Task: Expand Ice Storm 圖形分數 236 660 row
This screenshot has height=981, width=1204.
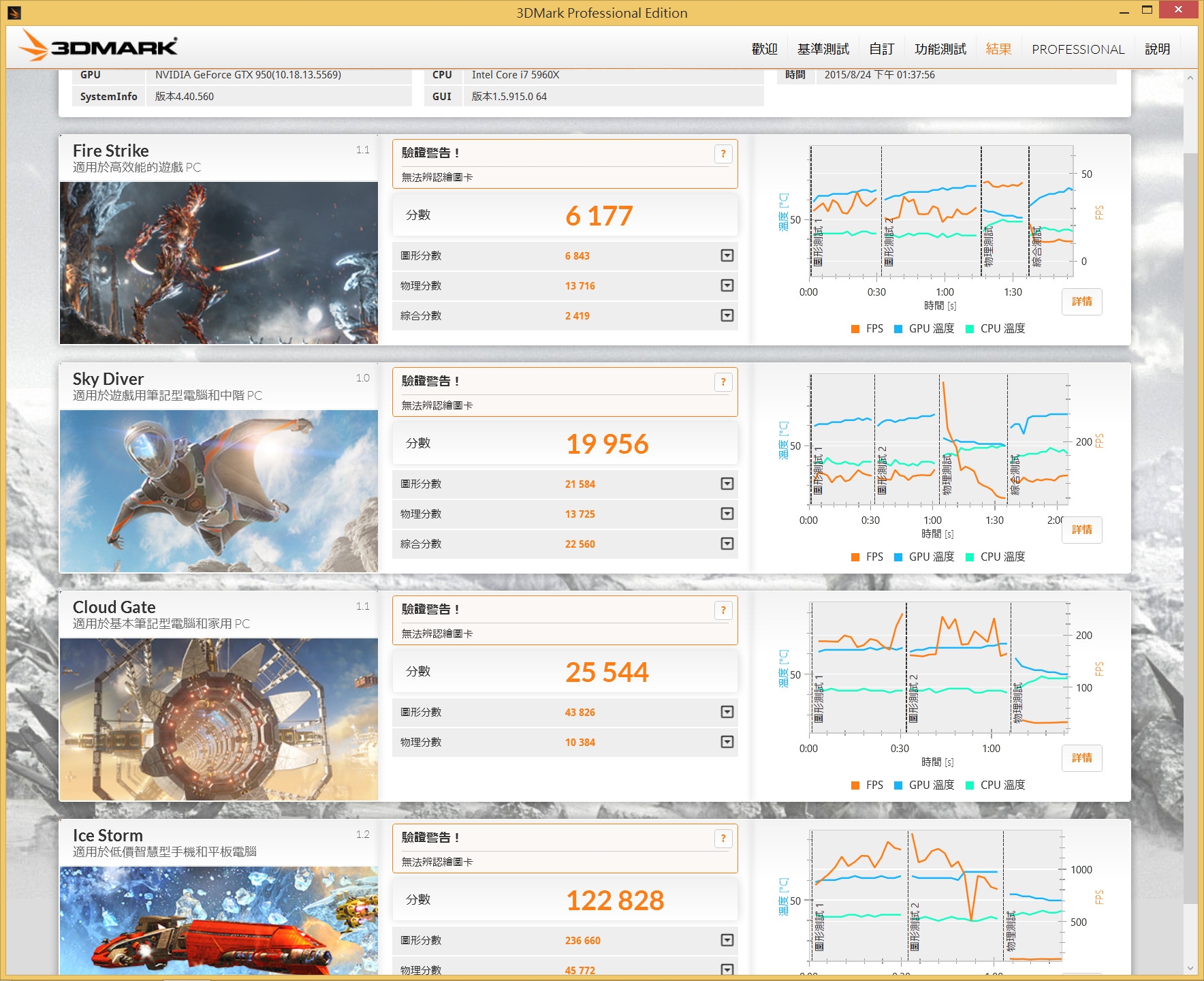Action: tap(727, 940)
